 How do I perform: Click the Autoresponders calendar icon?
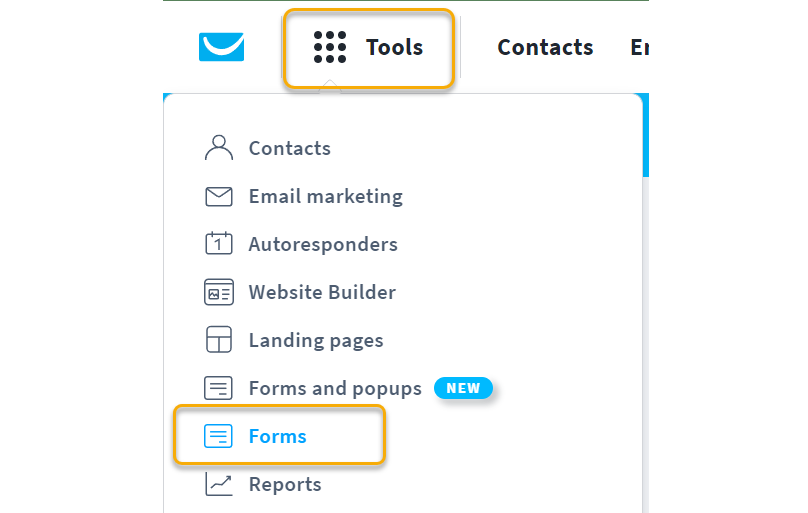(218, 244)
